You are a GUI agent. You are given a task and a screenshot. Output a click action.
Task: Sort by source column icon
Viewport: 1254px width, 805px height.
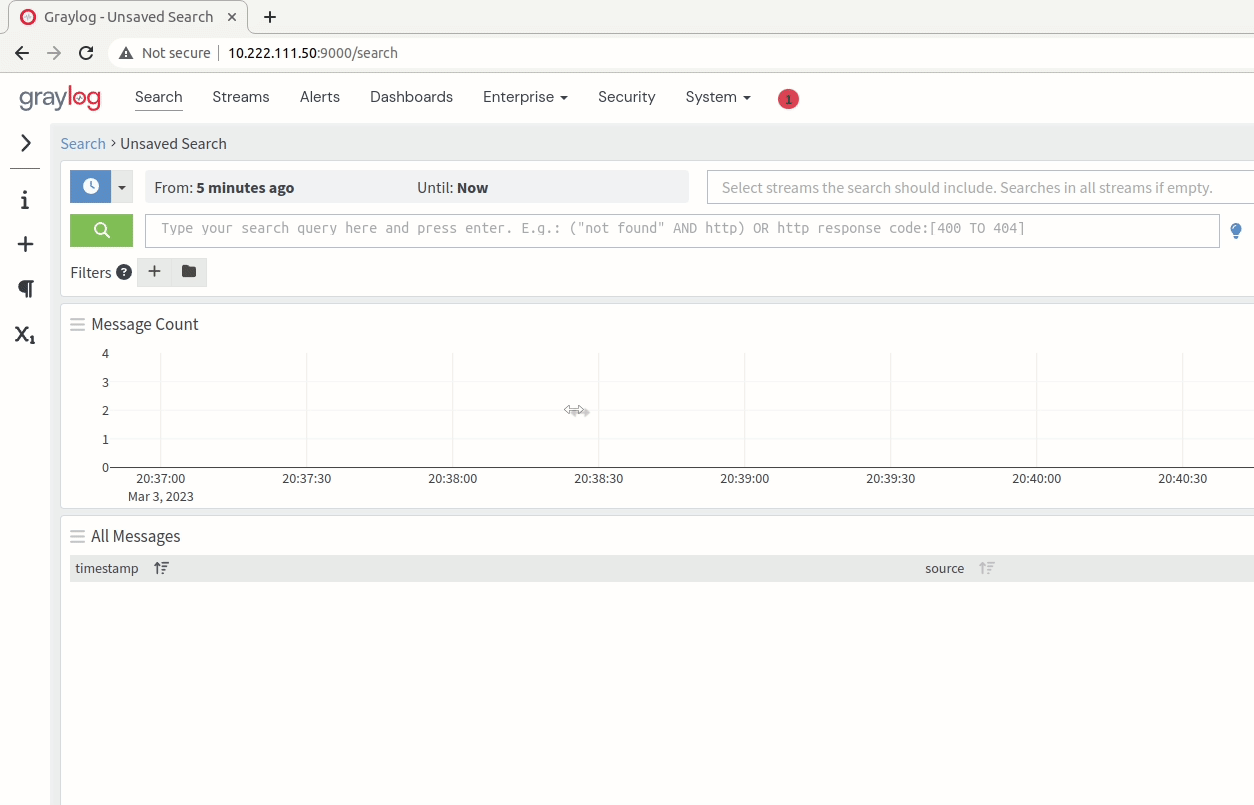coord(987,568)
